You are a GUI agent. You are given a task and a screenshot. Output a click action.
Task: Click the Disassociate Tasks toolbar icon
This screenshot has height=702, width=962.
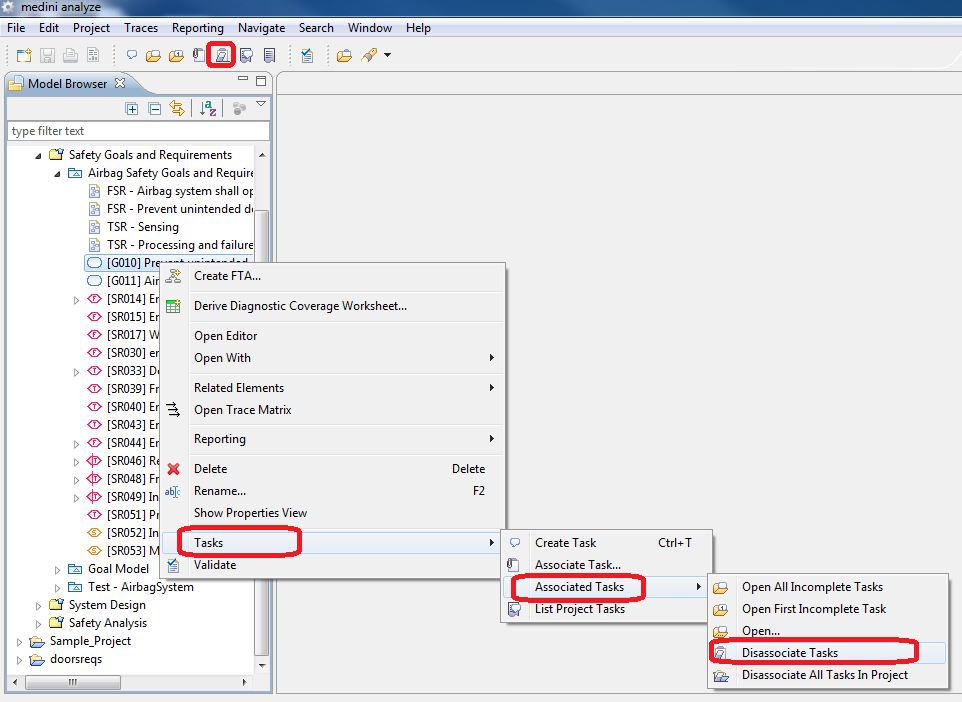222,55
